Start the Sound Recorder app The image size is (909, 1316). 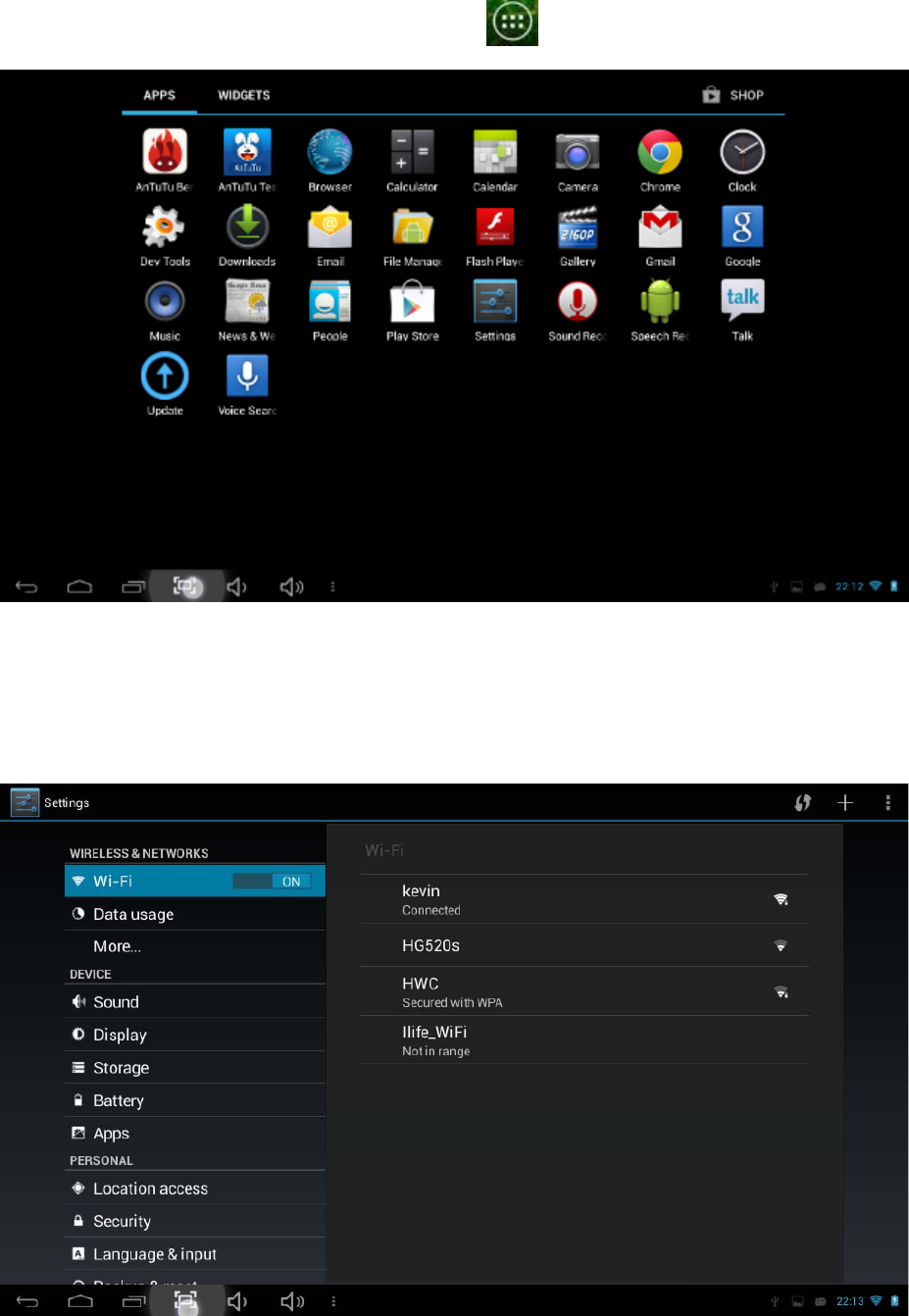578,309
